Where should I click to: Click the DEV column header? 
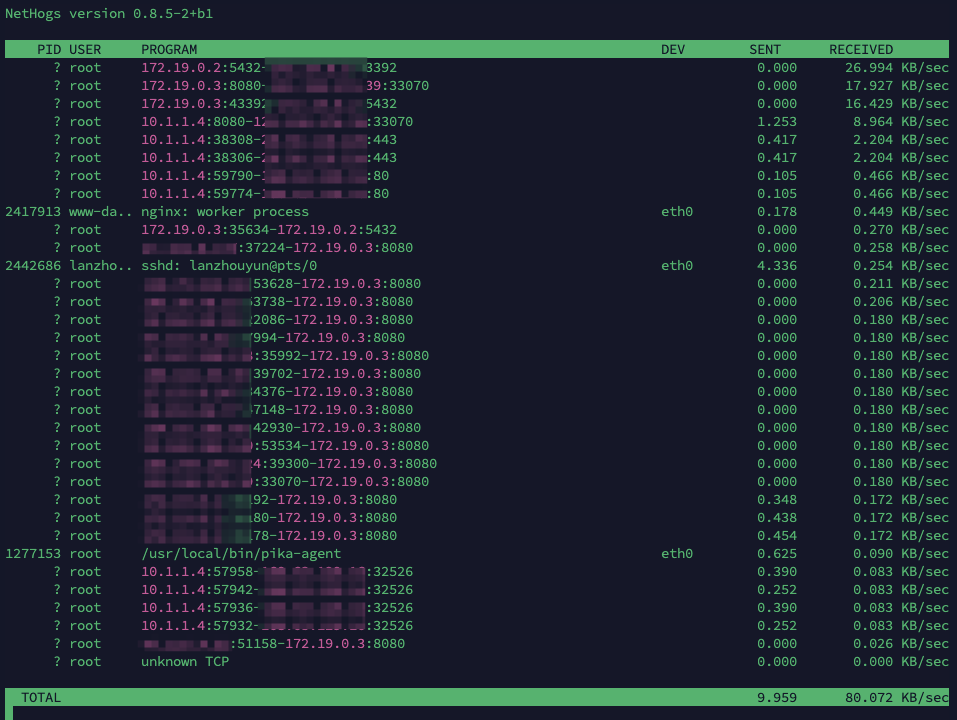click(x=673, y=49)
